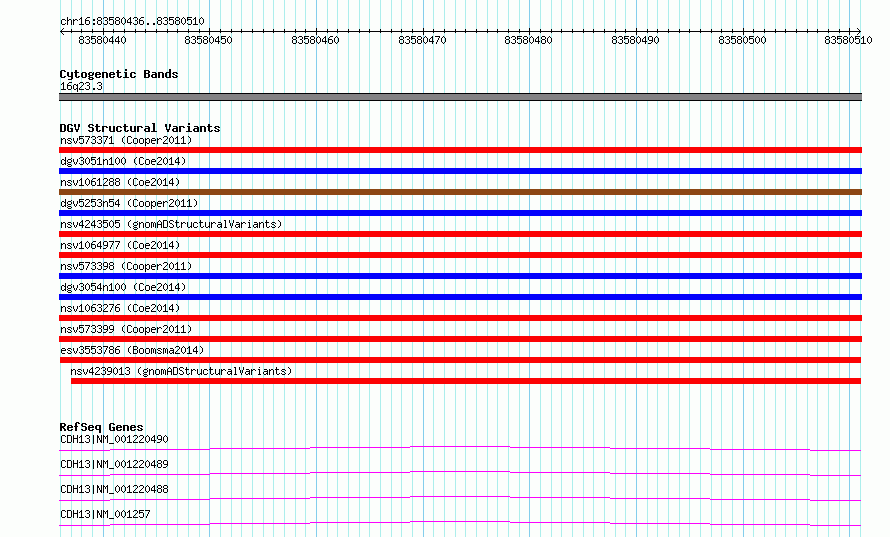
Task: Click ruler position 83580470
Action: [x=422, y=40]
